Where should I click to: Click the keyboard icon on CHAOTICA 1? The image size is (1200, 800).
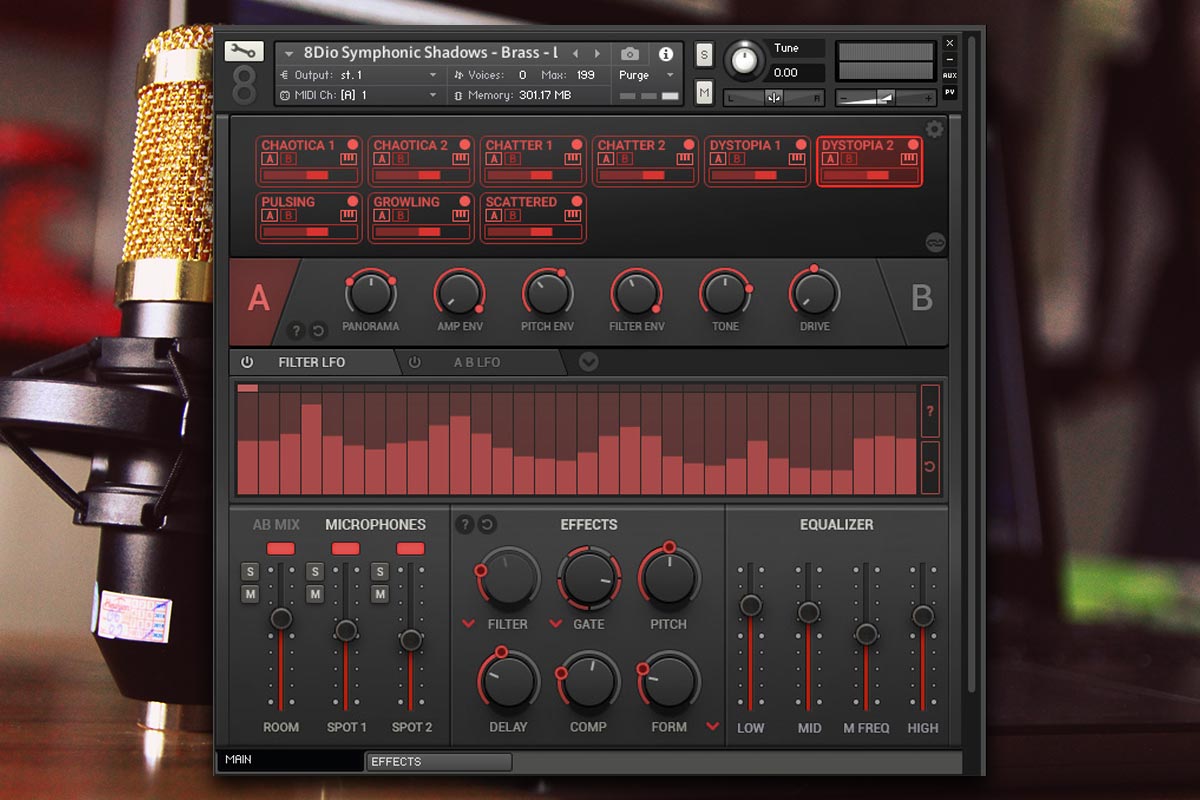(349, 159)
